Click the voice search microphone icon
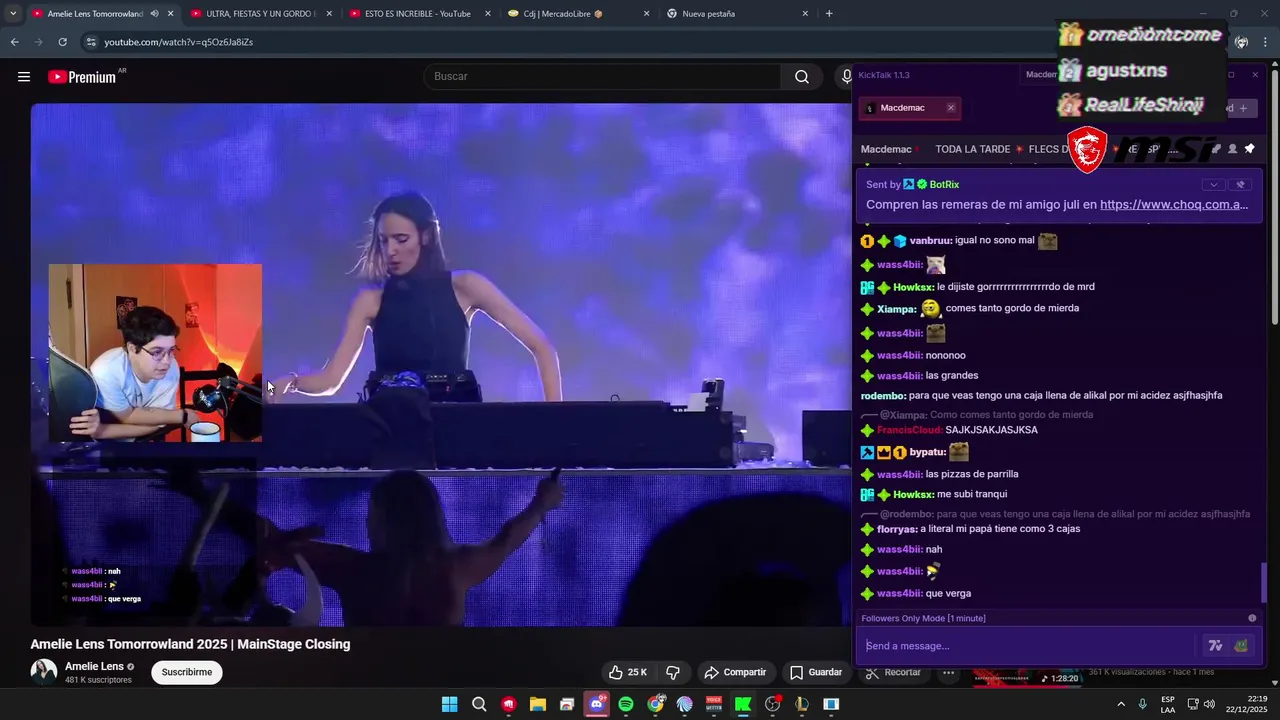 [x=846, y=77]
